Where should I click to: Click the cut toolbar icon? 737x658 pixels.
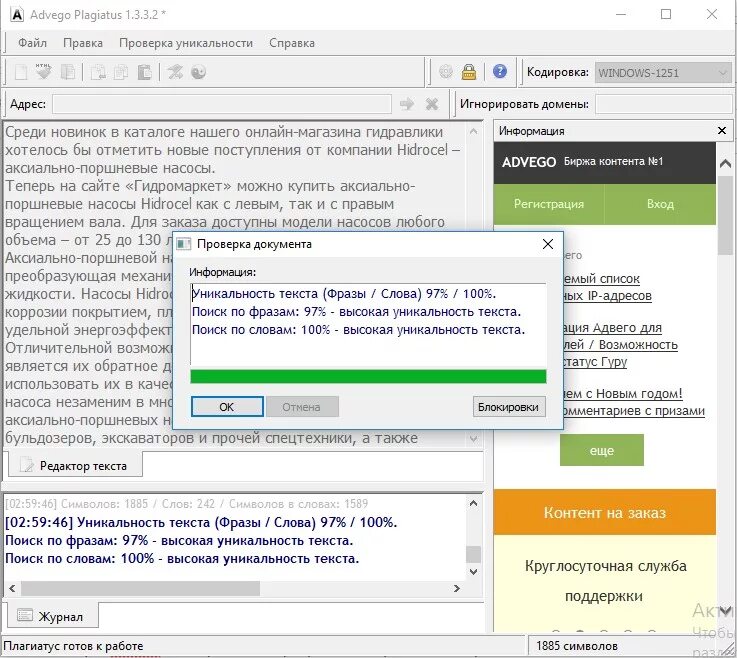pos(98,72)
